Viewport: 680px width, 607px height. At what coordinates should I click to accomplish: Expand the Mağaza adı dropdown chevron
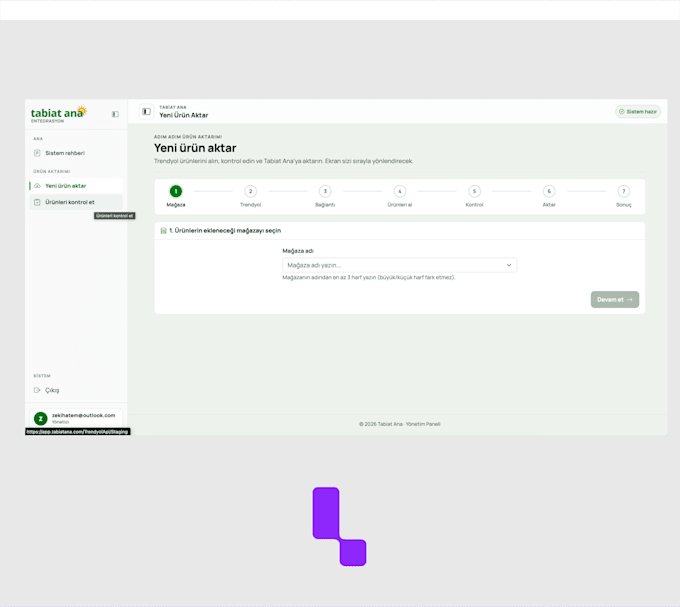(509, 265)
